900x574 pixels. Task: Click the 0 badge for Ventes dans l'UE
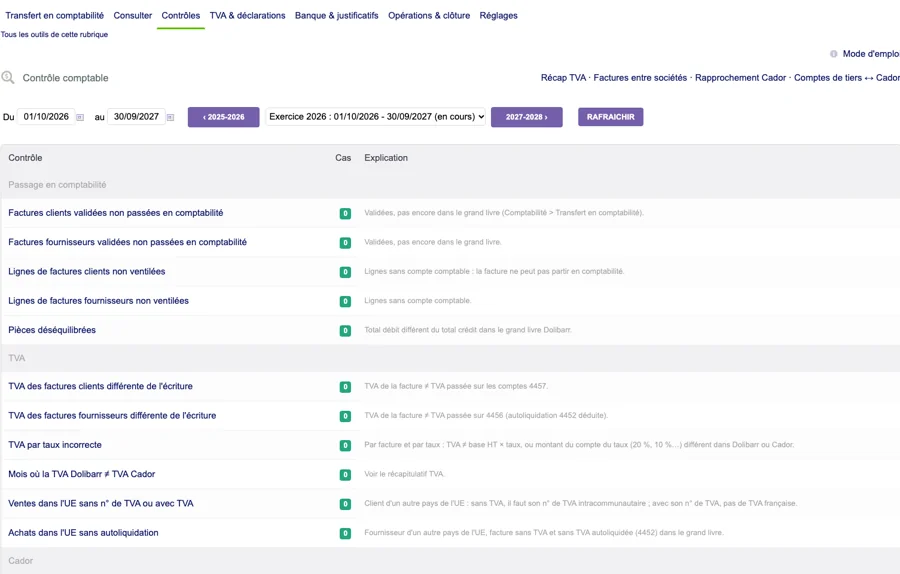point(345,504)
